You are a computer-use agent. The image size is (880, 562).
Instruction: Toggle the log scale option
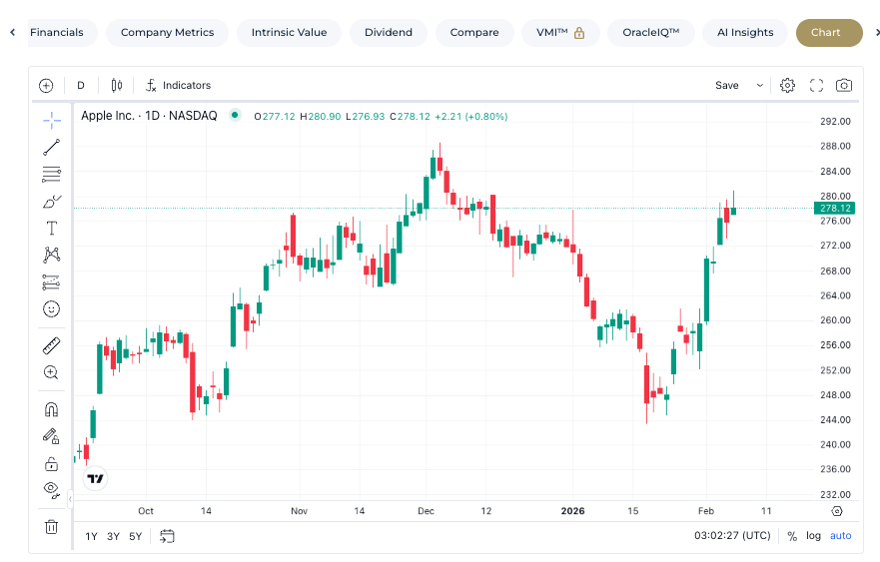click(x=813, y=536)
